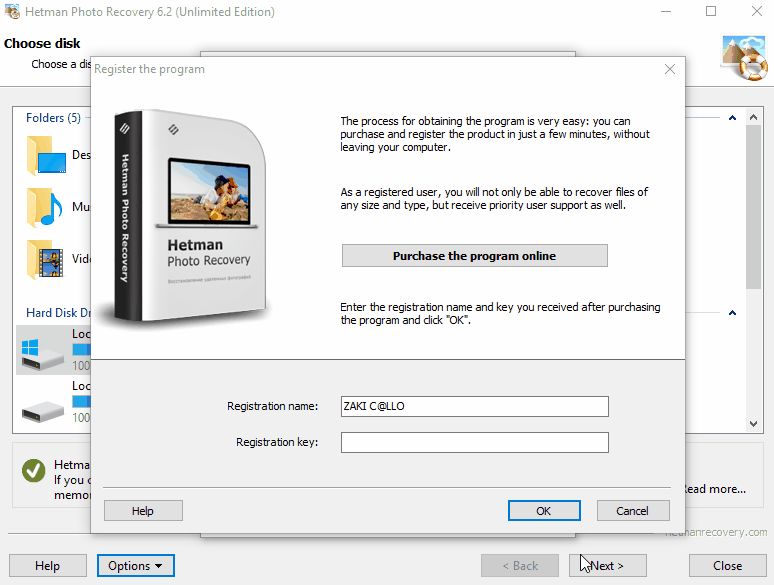The image size is (774, 585).
Task: Click the Next button in wizard
Action: click(607, 565)
